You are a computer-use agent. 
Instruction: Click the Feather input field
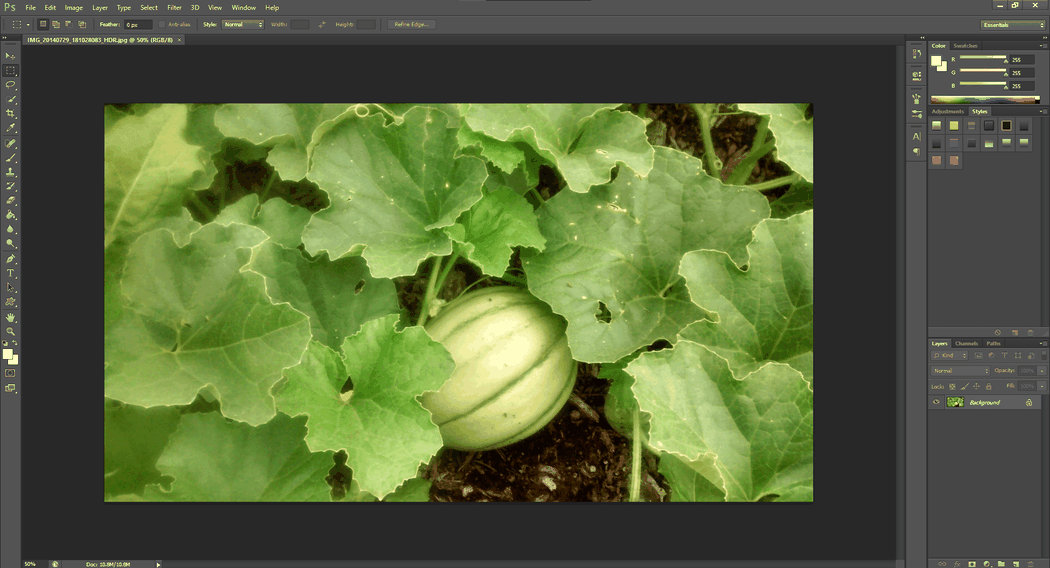pyautogui.click(x=138, y=24)
